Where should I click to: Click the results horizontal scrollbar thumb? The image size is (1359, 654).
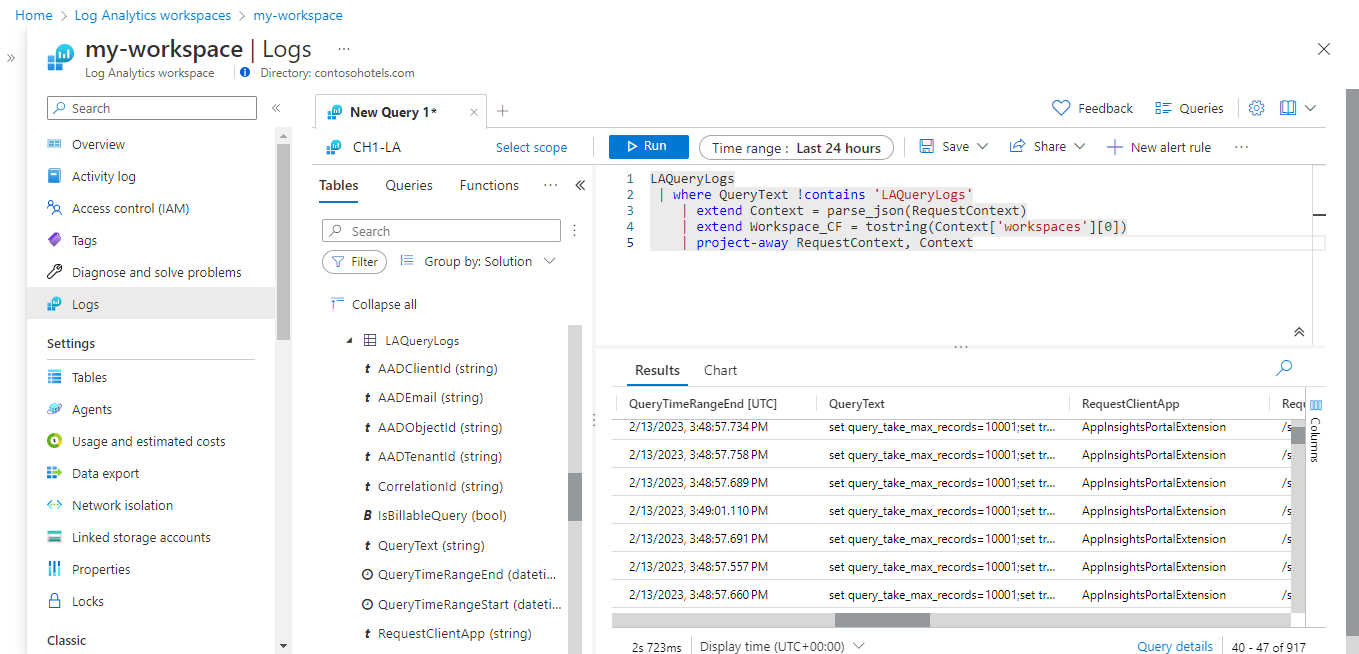pos(882,620)
